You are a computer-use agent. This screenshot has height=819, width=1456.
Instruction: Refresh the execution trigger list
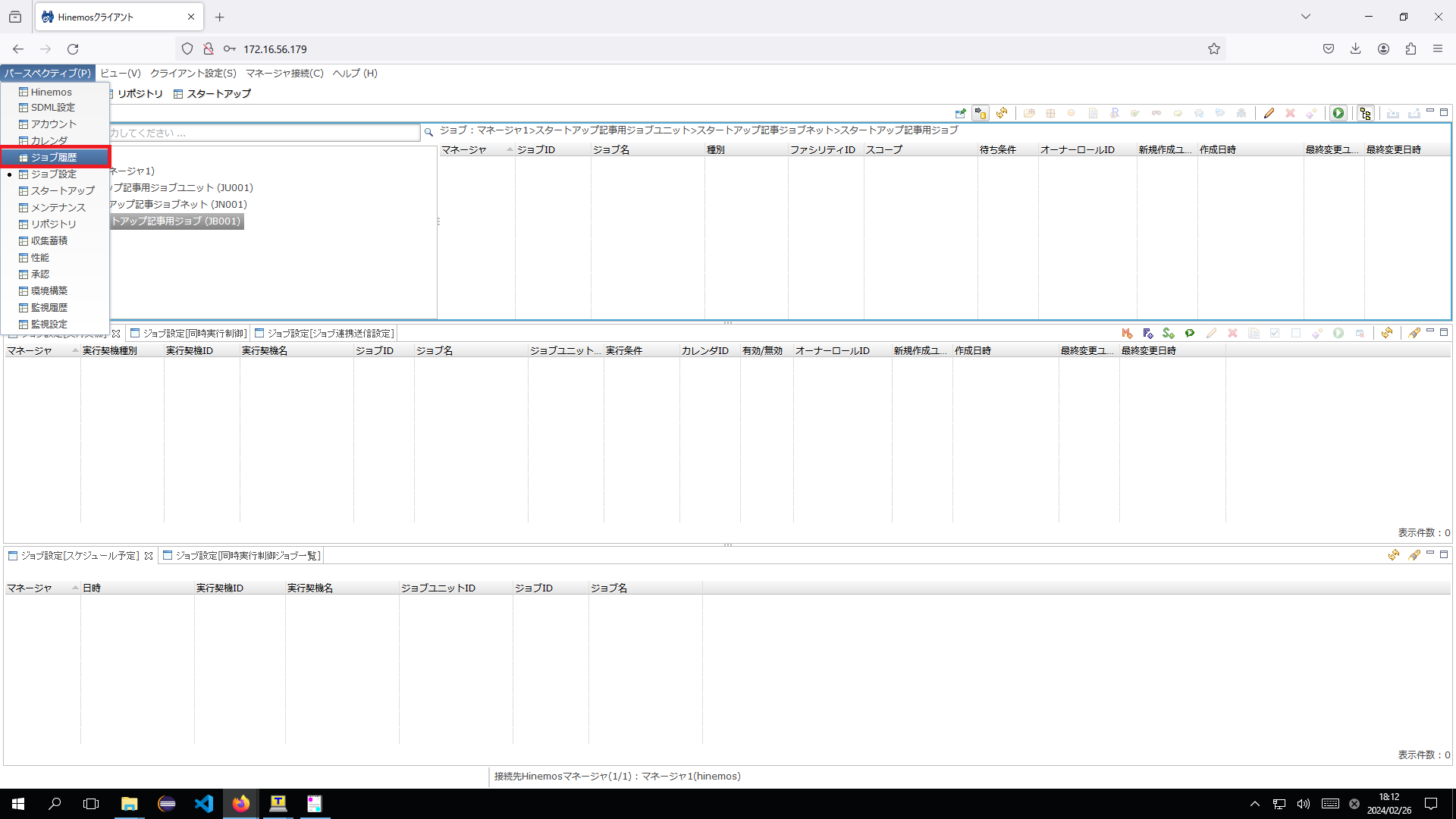pyautogui.click(x=1387, y=334)
